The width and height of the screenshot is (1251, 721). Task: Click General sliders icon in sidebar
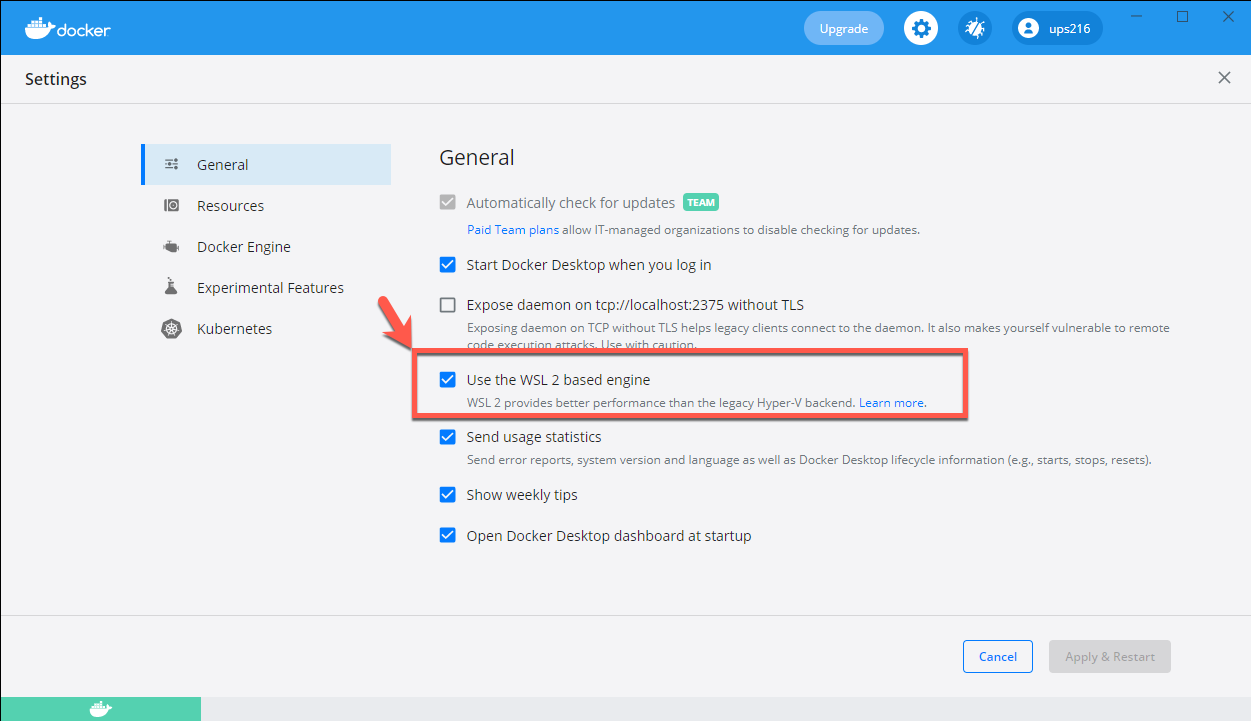tap(172, 165)
